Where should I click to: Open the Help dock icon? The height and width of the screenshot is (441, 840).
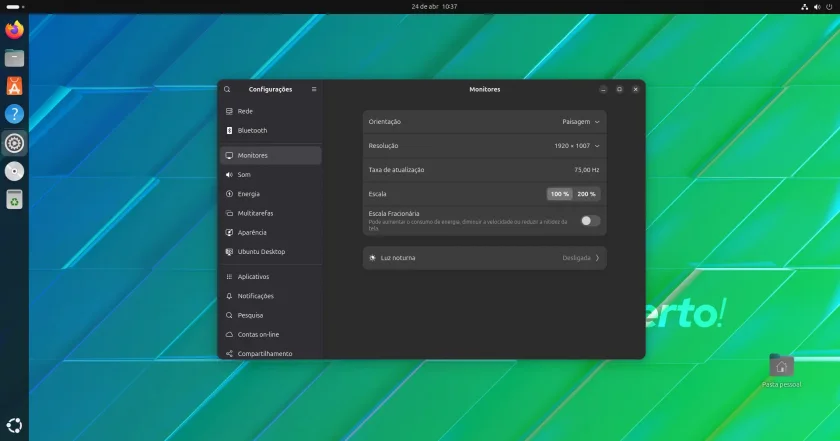coord(14,114)
